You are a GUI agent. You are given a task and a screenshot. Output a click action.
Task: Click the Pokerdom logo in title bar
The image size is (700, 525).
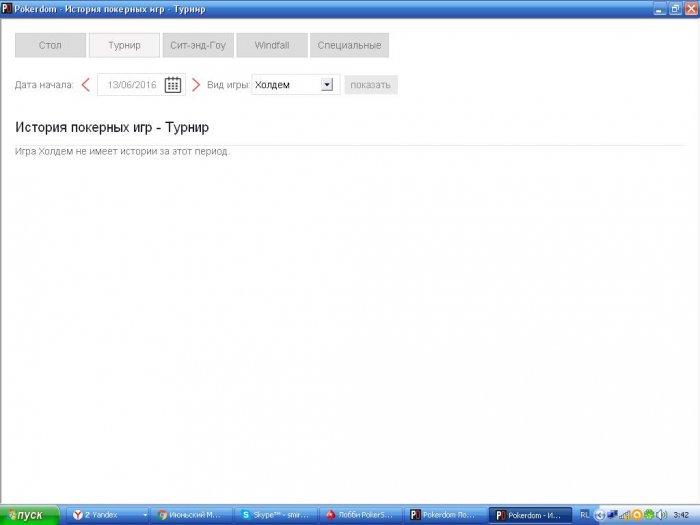(7, 8)
